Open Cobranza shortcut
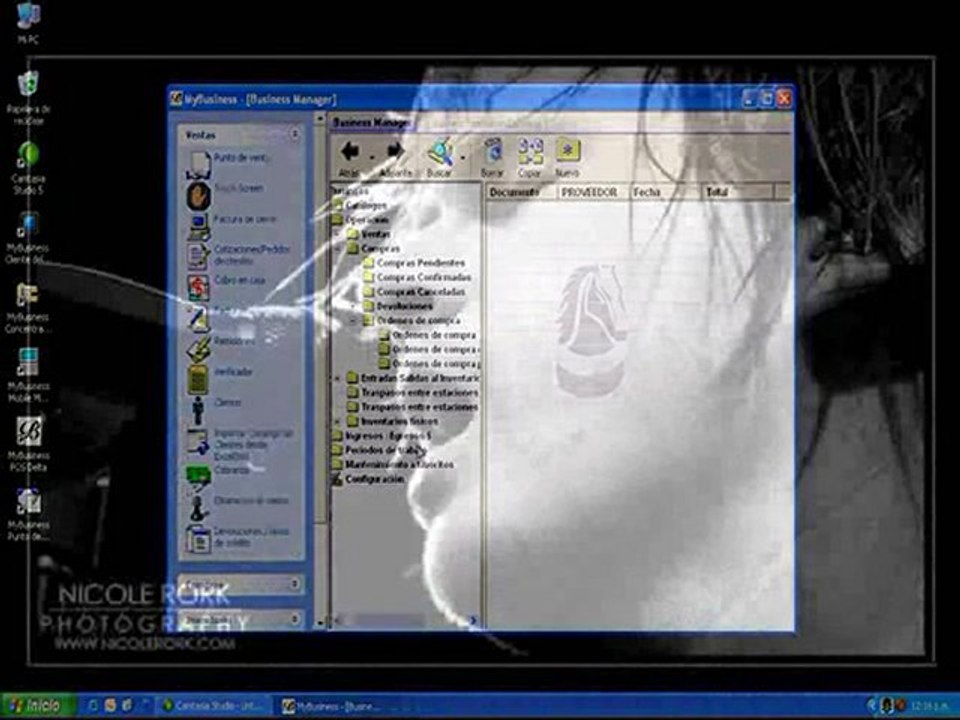The height and width of the screenshot is (720, 960). [219, 476]
